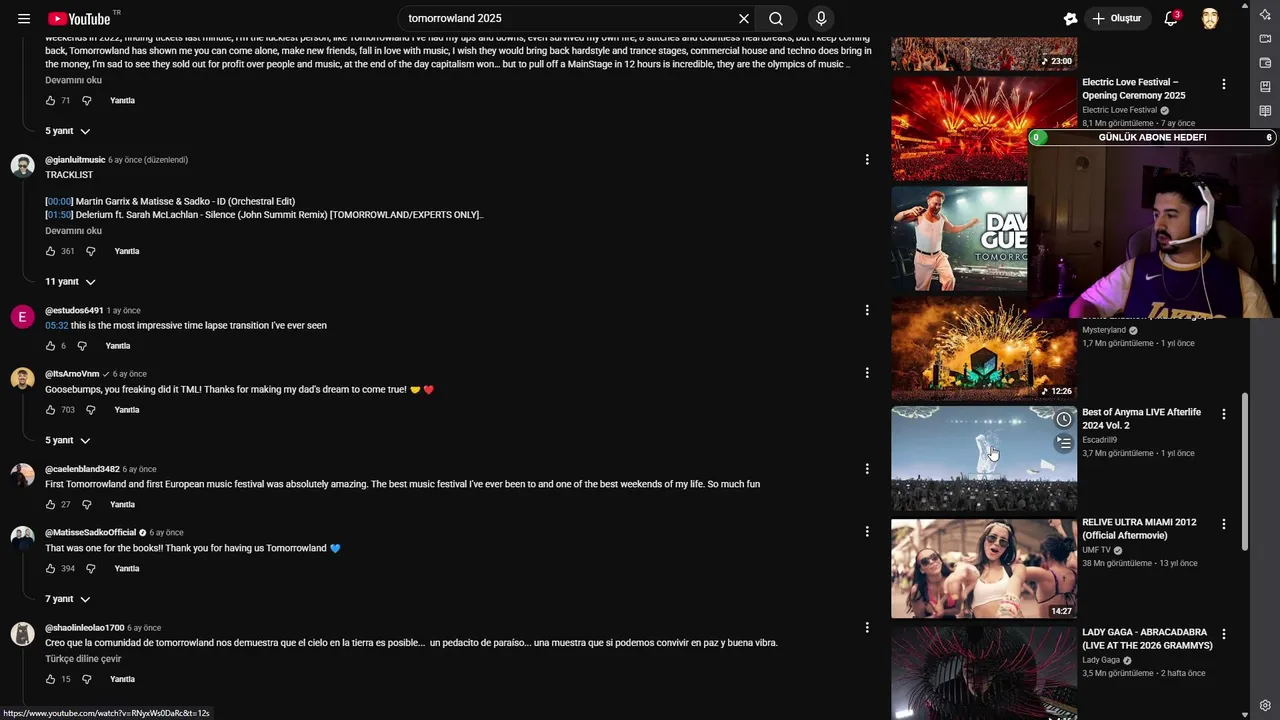The image size is (1280, 720).
Task: Click the magnifier search button
Action: click(x=776, y=19)
